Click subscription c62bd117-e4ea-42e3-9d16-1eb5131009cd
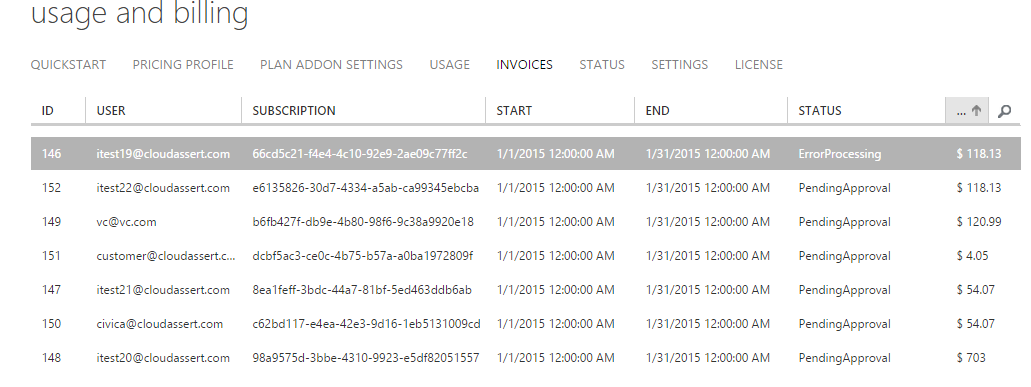Viewport: 1031px width, 387px height. click(x=366, y=324)
